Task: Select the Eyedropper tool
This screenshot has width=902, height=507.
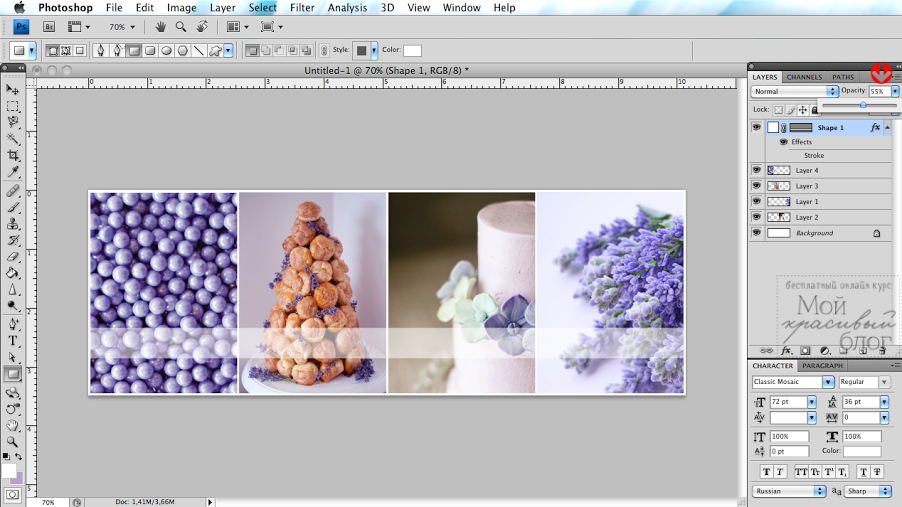Action: coord(12,171)
